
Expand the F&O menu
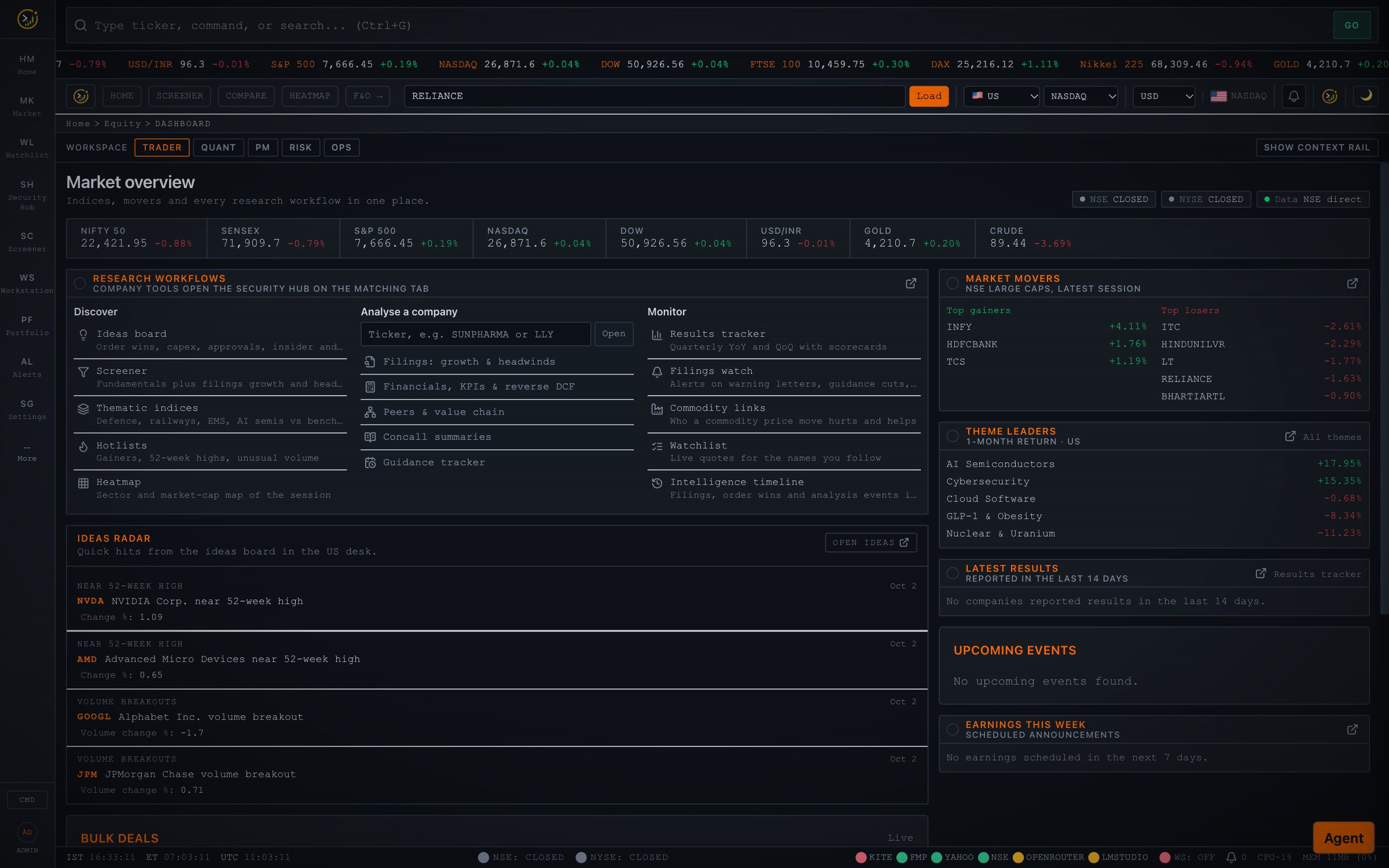tap(368, 96)
